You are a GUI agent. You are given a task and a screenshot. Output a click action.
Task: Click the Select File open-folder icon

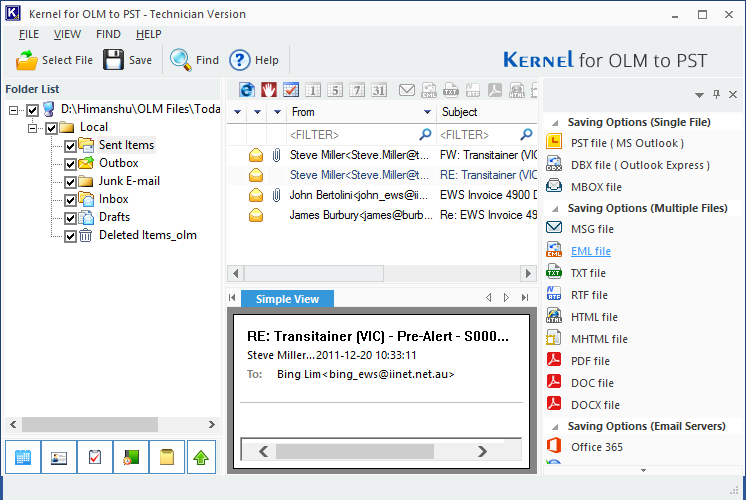coord(27,60)
